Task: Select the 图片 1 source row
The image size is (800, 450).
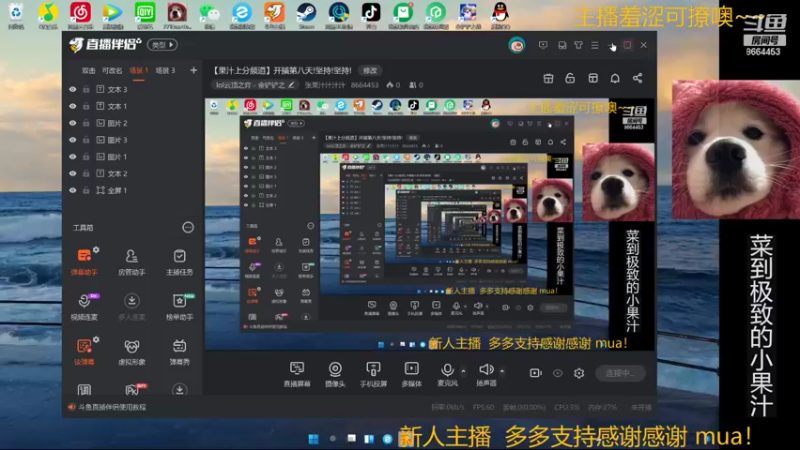Action: point(132,157)
